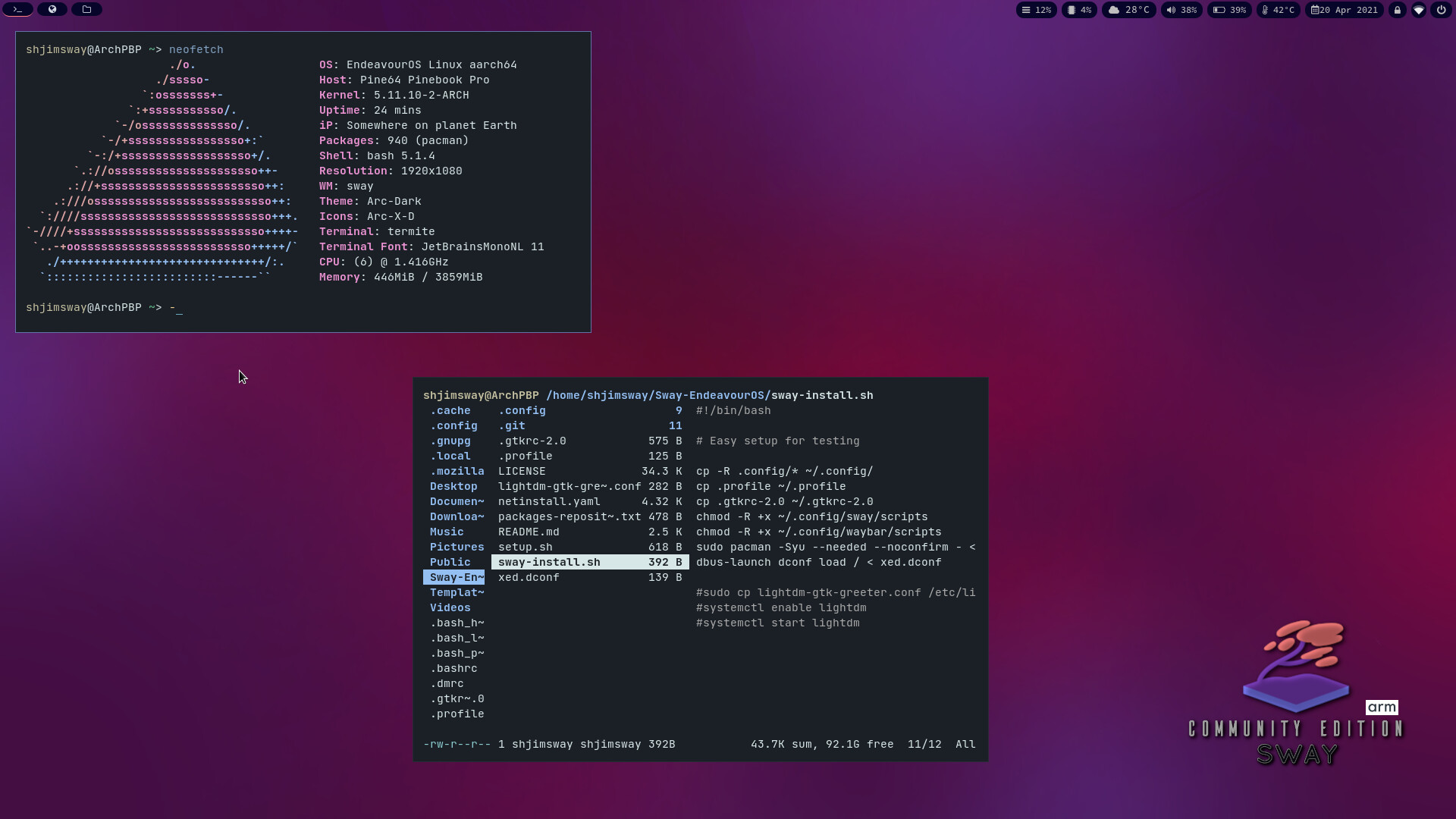1456x819 pixels.
Task: Select netinstall.yaml file row
Action: (x=590, y=501)
